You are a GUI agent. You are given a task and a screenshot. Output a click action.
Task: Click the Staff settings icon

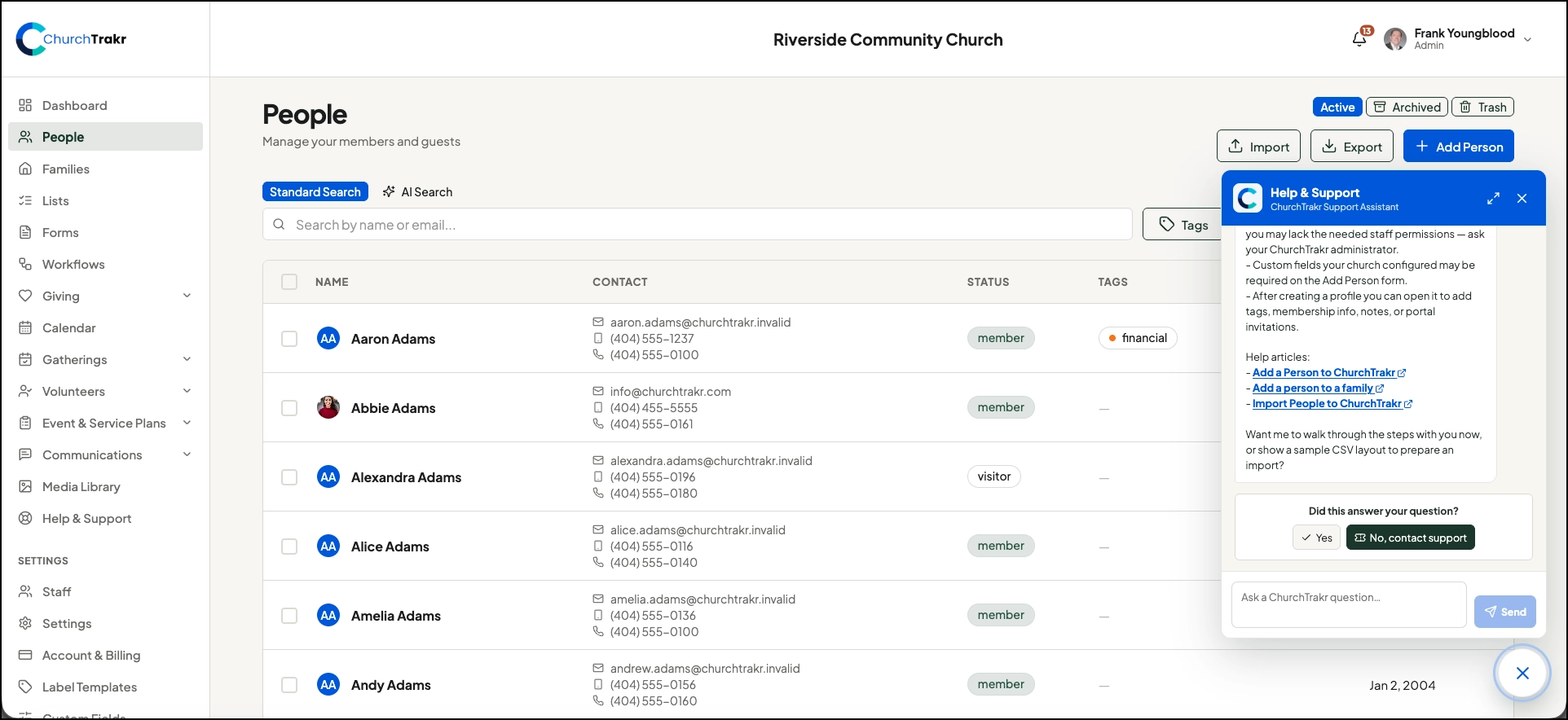[25, 591]
